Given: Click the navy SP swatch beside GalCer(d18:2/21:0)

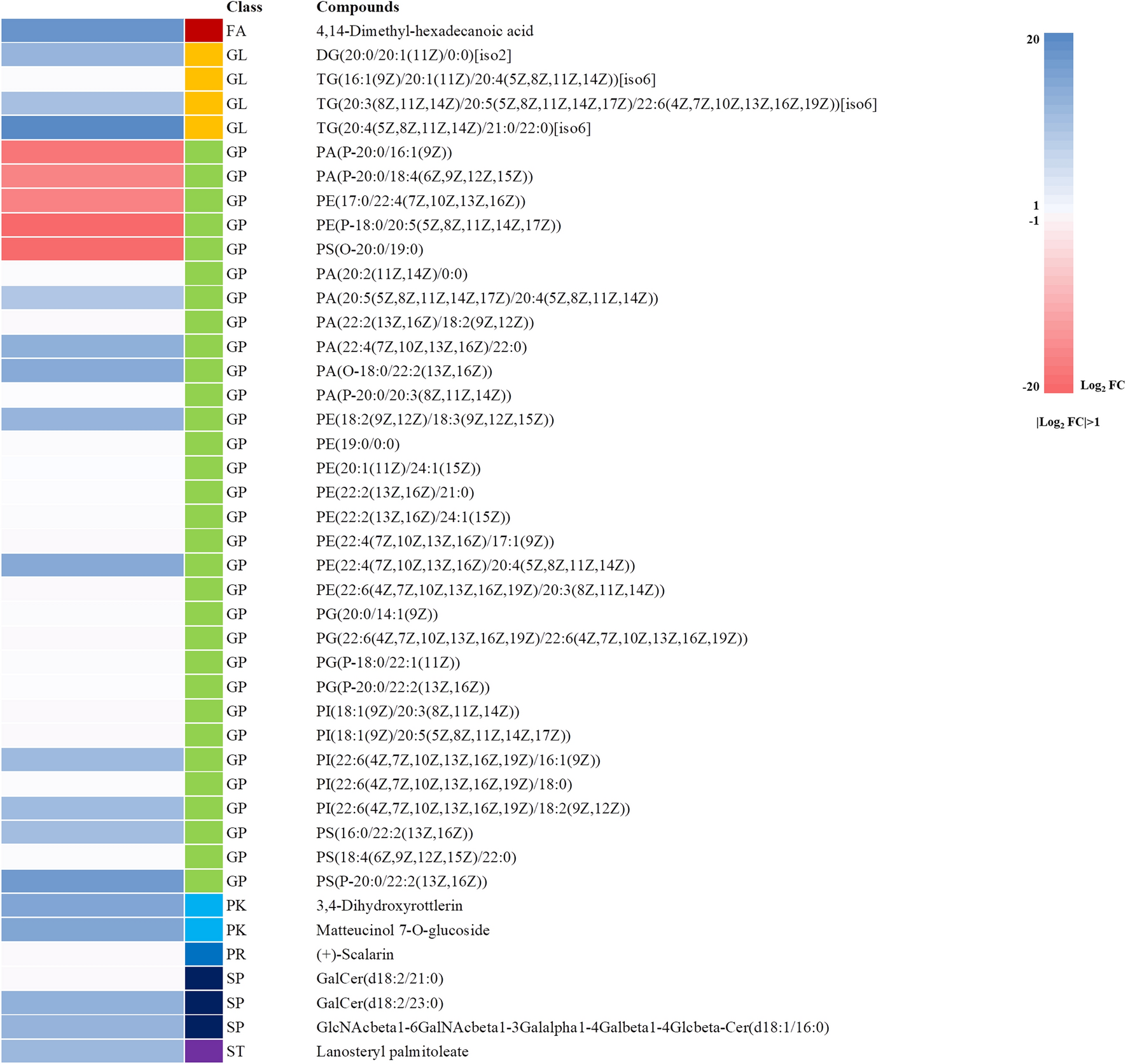Looking at the screenshot, I should coord(204,978).
